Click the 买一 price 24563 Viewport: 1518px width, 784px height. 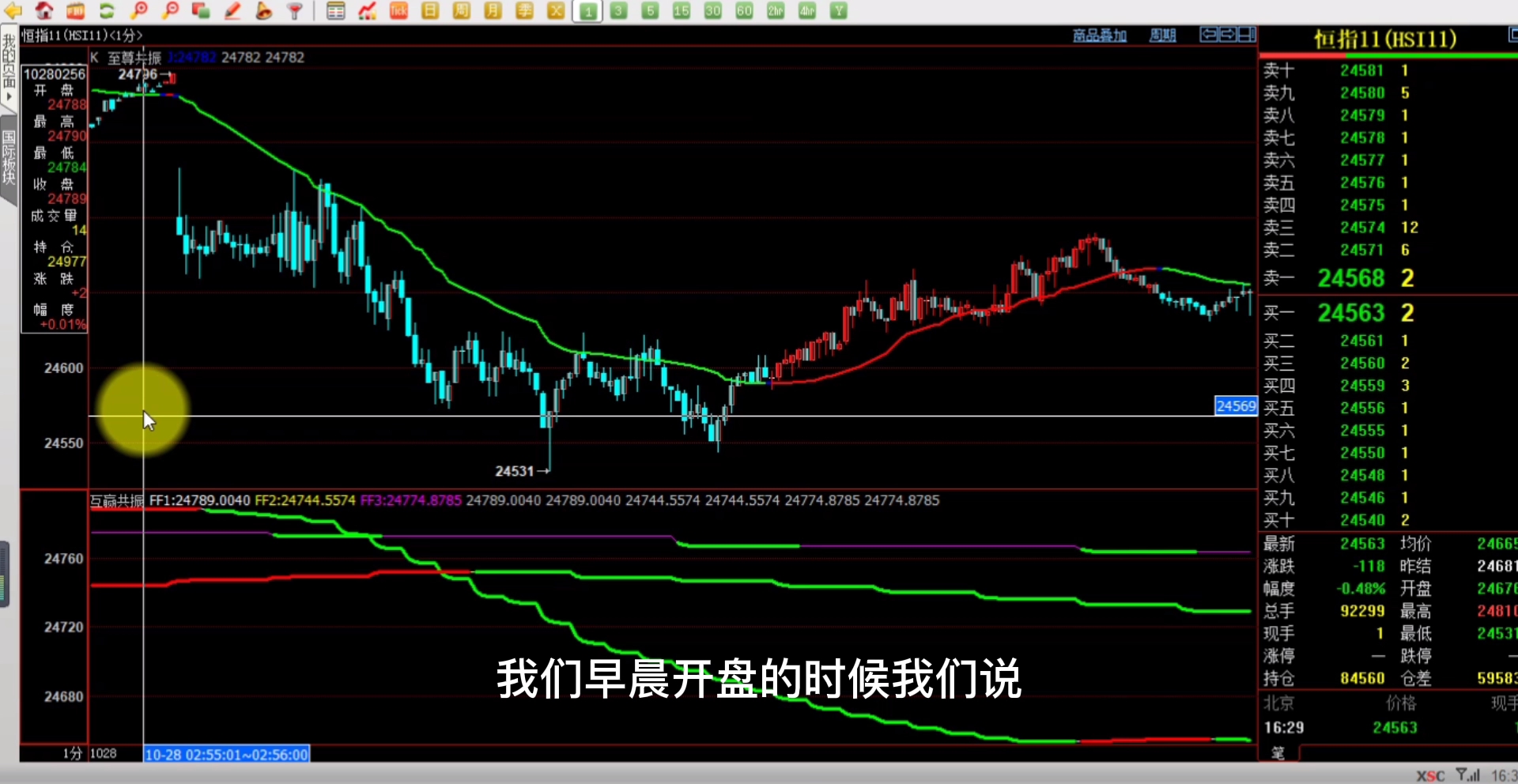(x=1351, y=313)
